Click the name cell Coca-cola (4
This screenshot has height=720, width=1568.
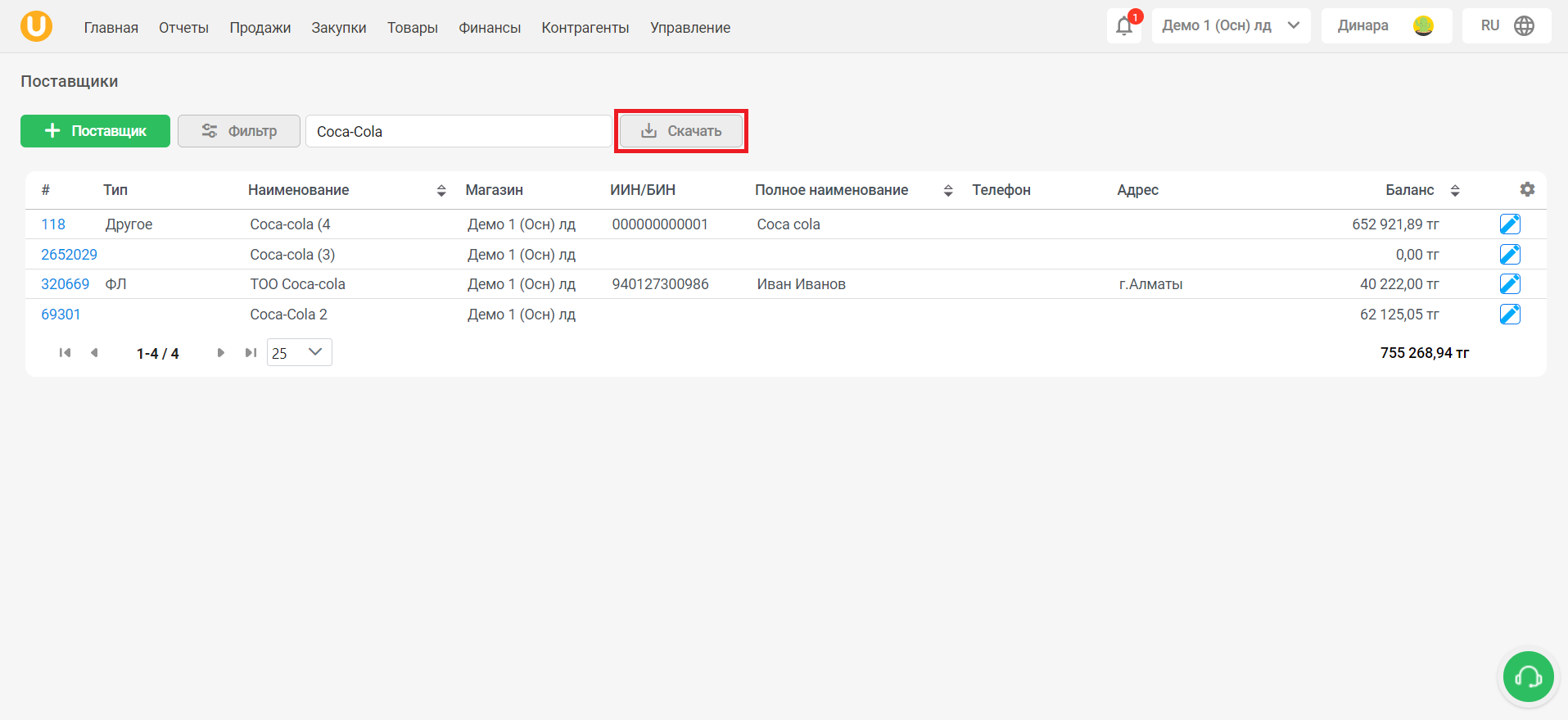tap(291, 224)
